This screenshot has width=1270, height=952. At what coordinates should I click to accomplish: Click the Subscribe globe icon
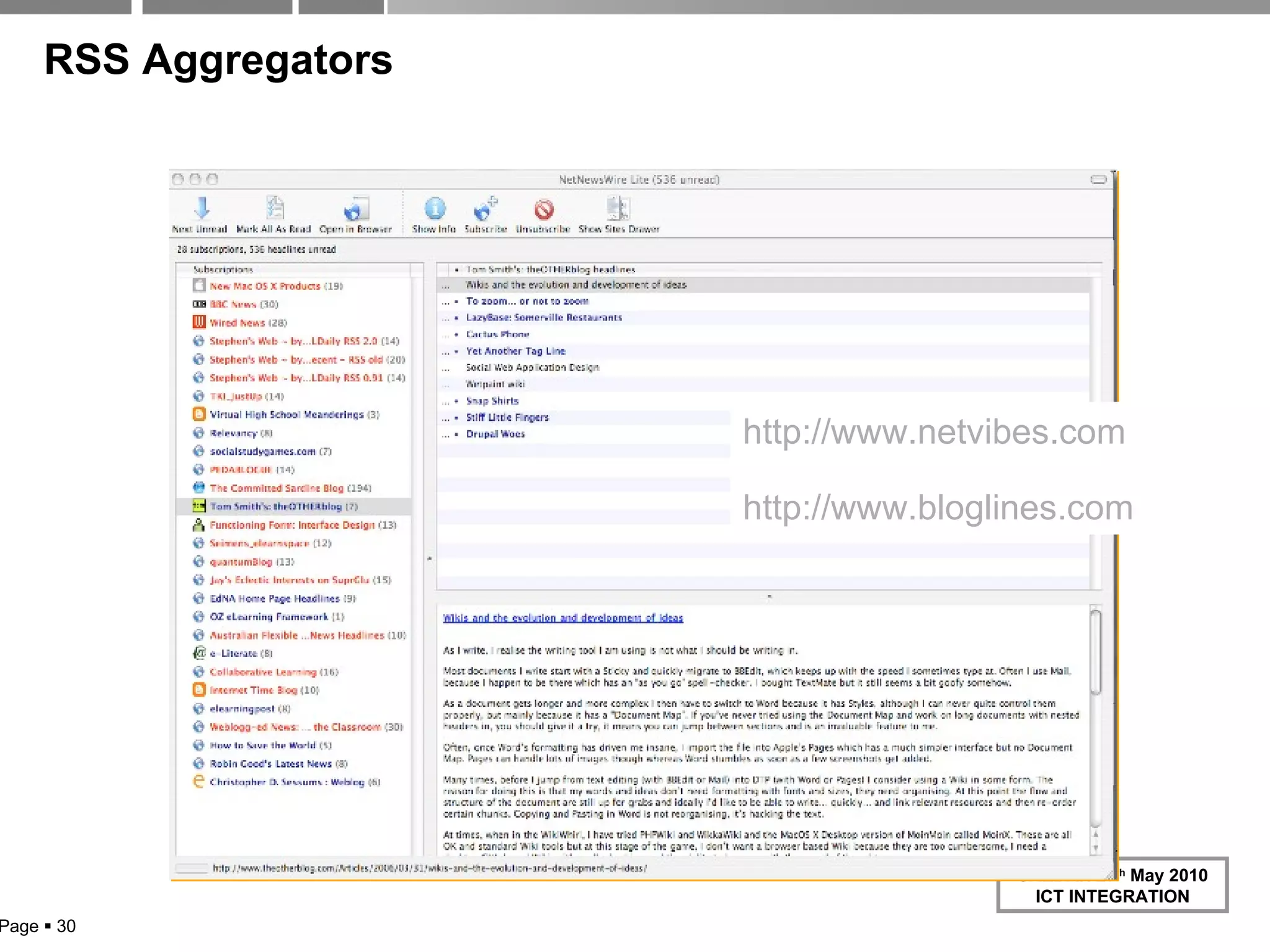click(x=484, y=209)
